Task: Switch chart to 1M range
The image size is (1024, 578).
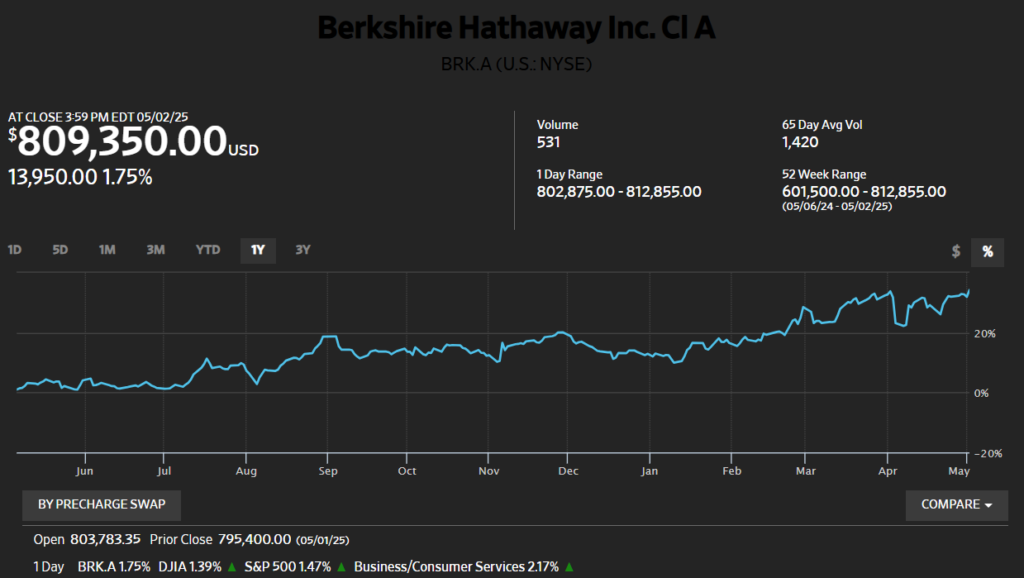Action: click(107, 250)
